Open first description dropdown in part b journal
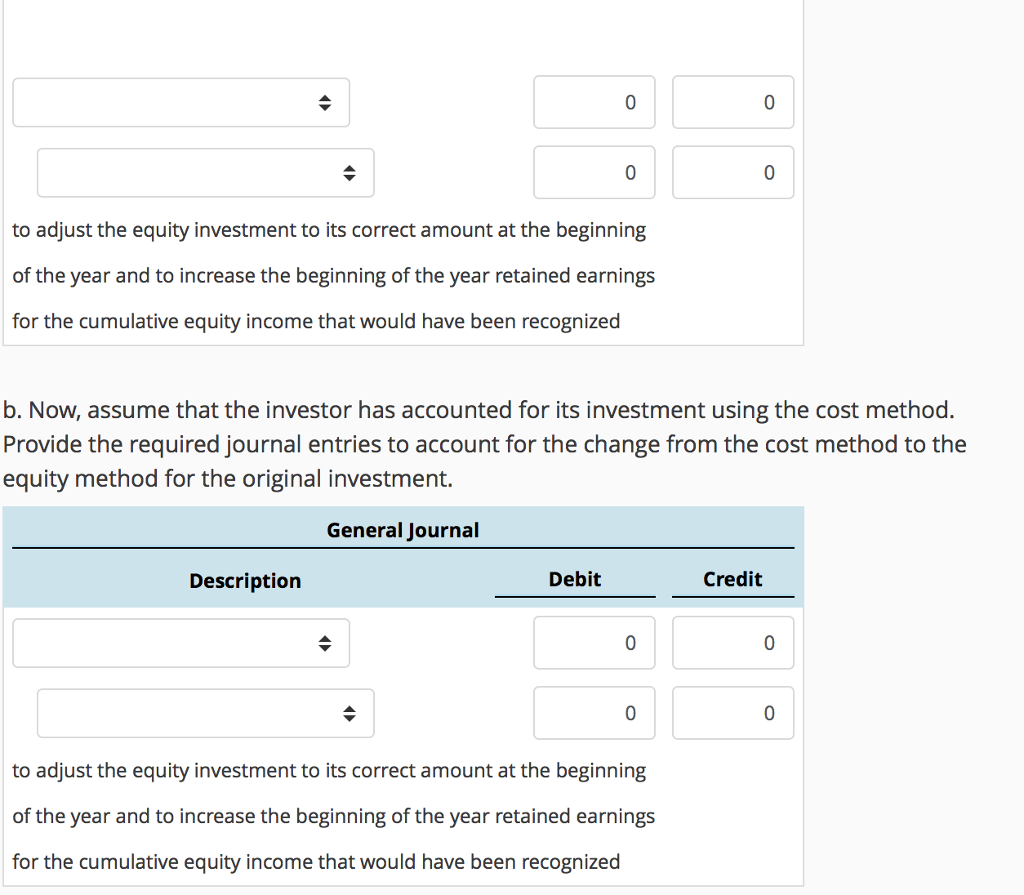 pyautogui.click(x=181, y=643)
